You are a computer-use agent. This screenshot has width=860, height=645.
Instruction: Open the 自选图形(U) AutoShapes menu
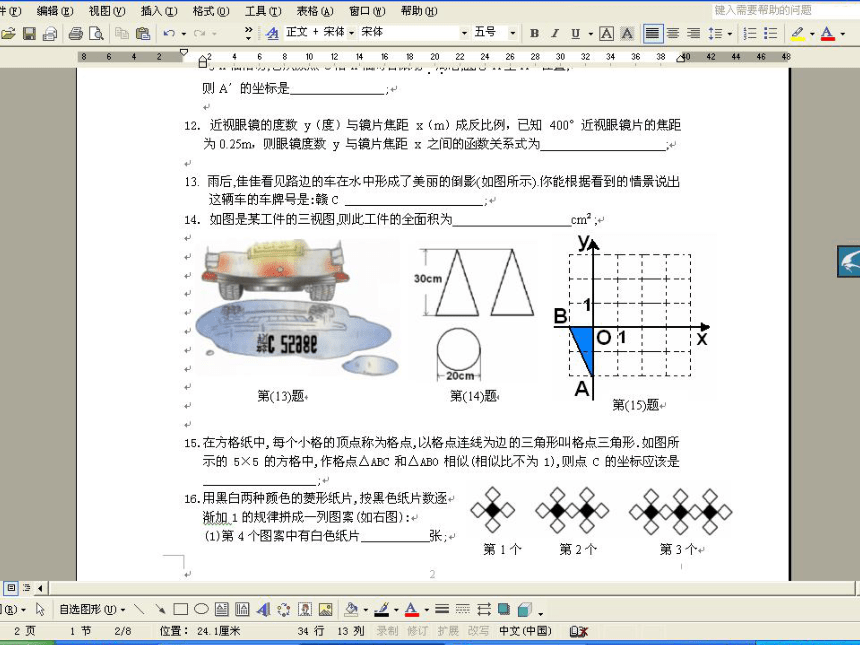point(92,609)
